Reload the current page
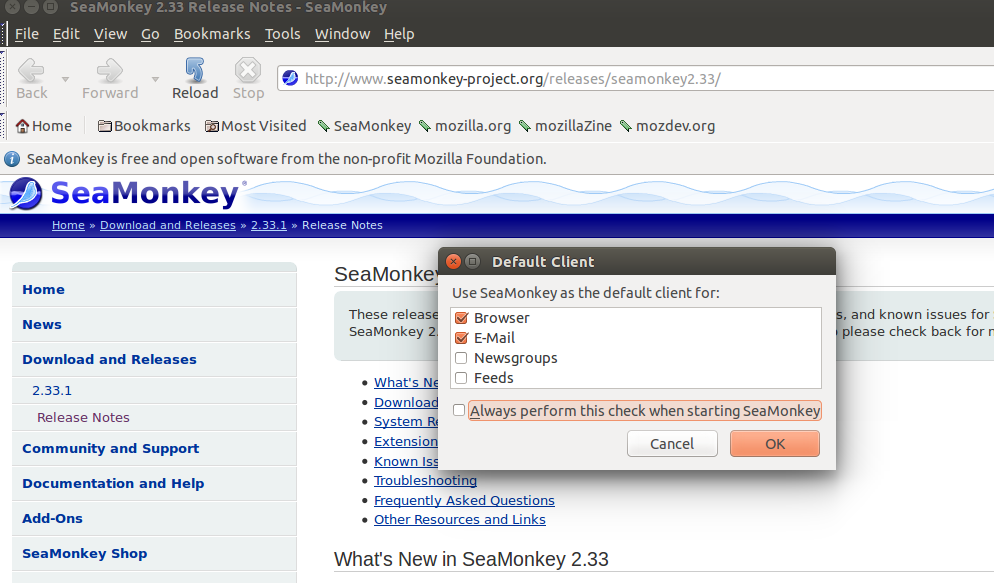This screenshot has height=583, width=994. [x=195, y=79]
